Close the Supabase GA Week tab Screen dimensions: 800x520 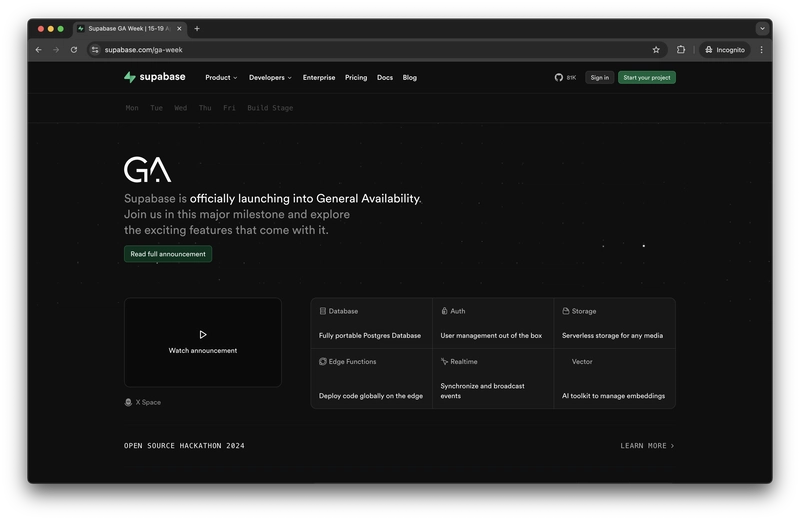point(179,29)
